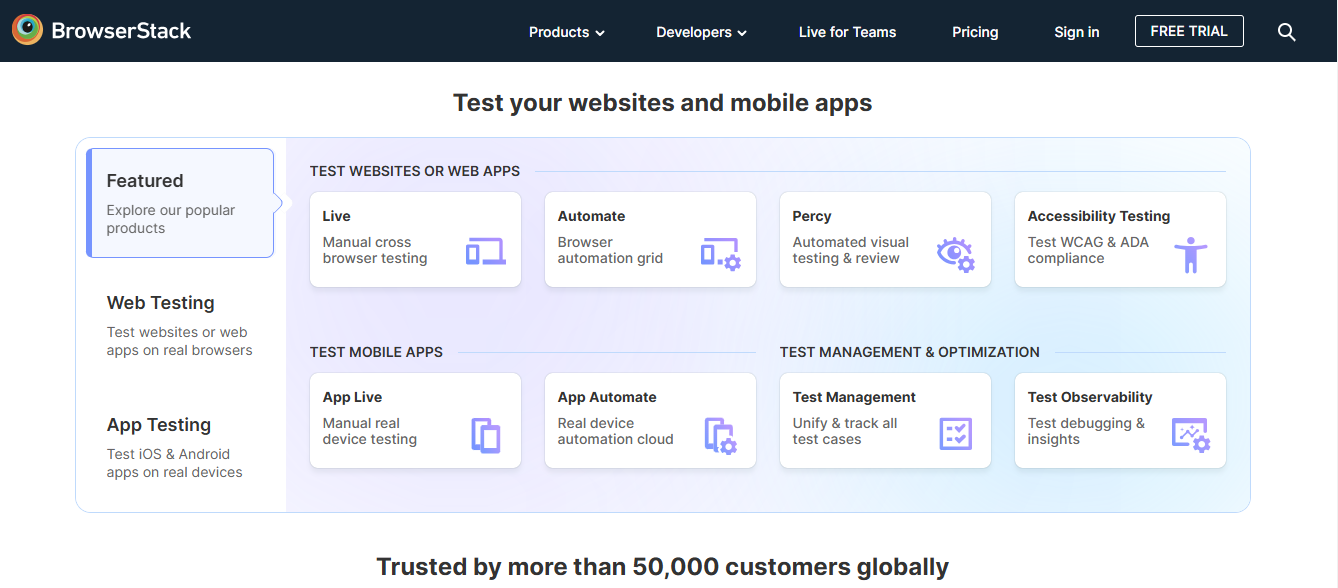Select the Test Observability insights icon

1192,435
